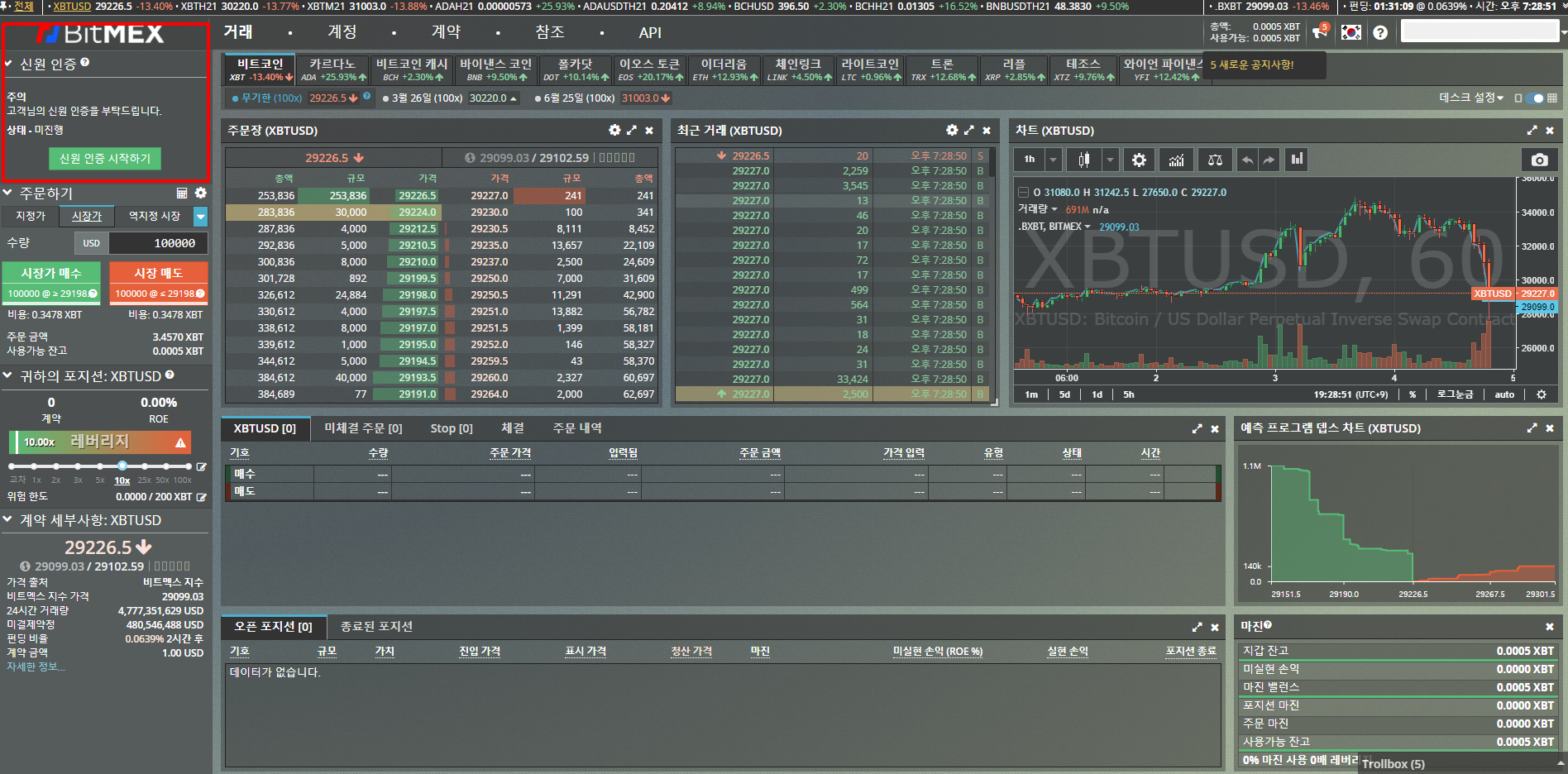Start identity verification (신원 인증 시작하기)
The width and height of the screenshot is (1568, 774).
click(x=105, y=158)
